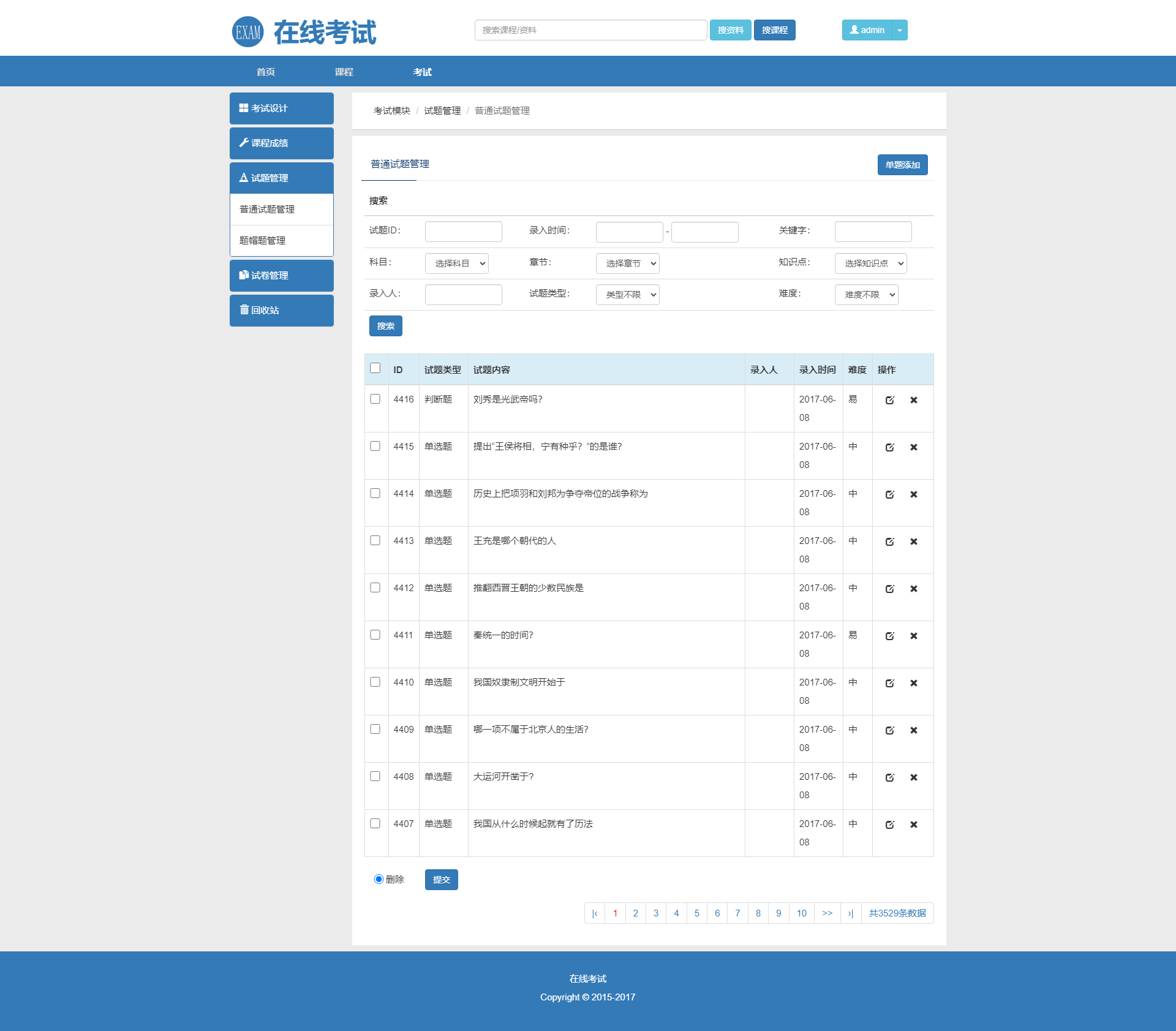Open the 课程成绩 wrench sidebar item
The width and height of the screenshot is (1176, 1031).
pyautogui.click(x=281, y=143)
